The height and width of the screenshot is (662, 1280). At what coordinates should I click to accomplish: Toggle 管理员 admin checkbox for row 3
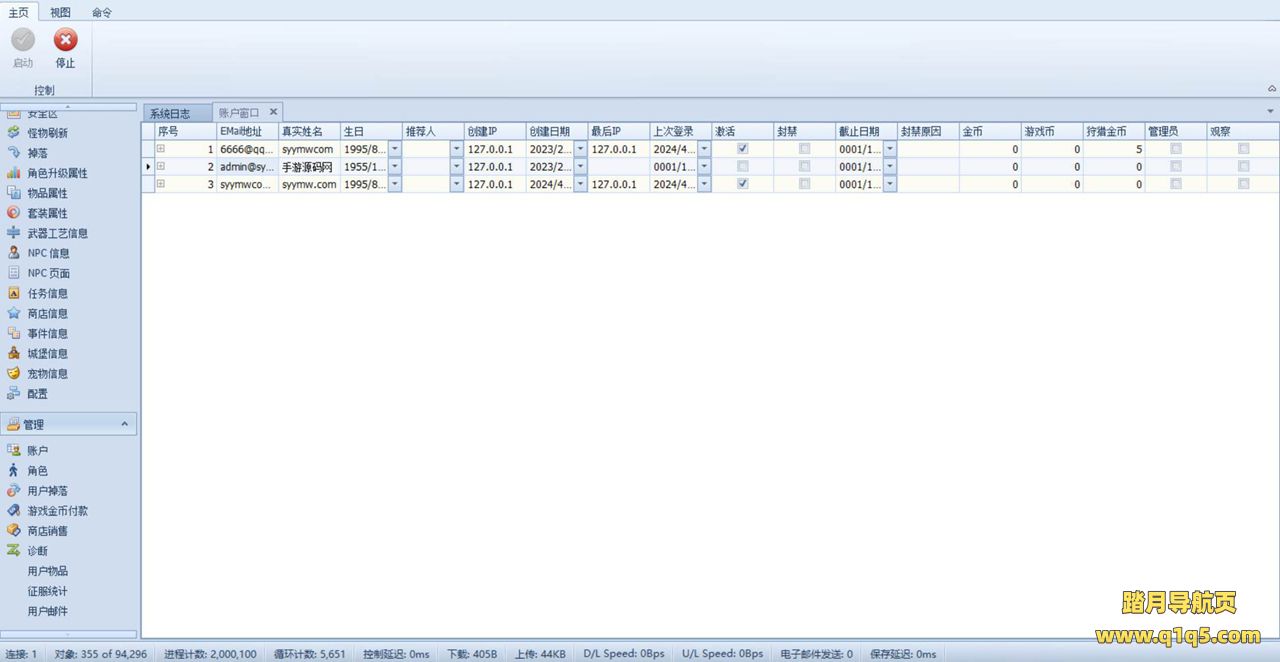coord(1176,184)
